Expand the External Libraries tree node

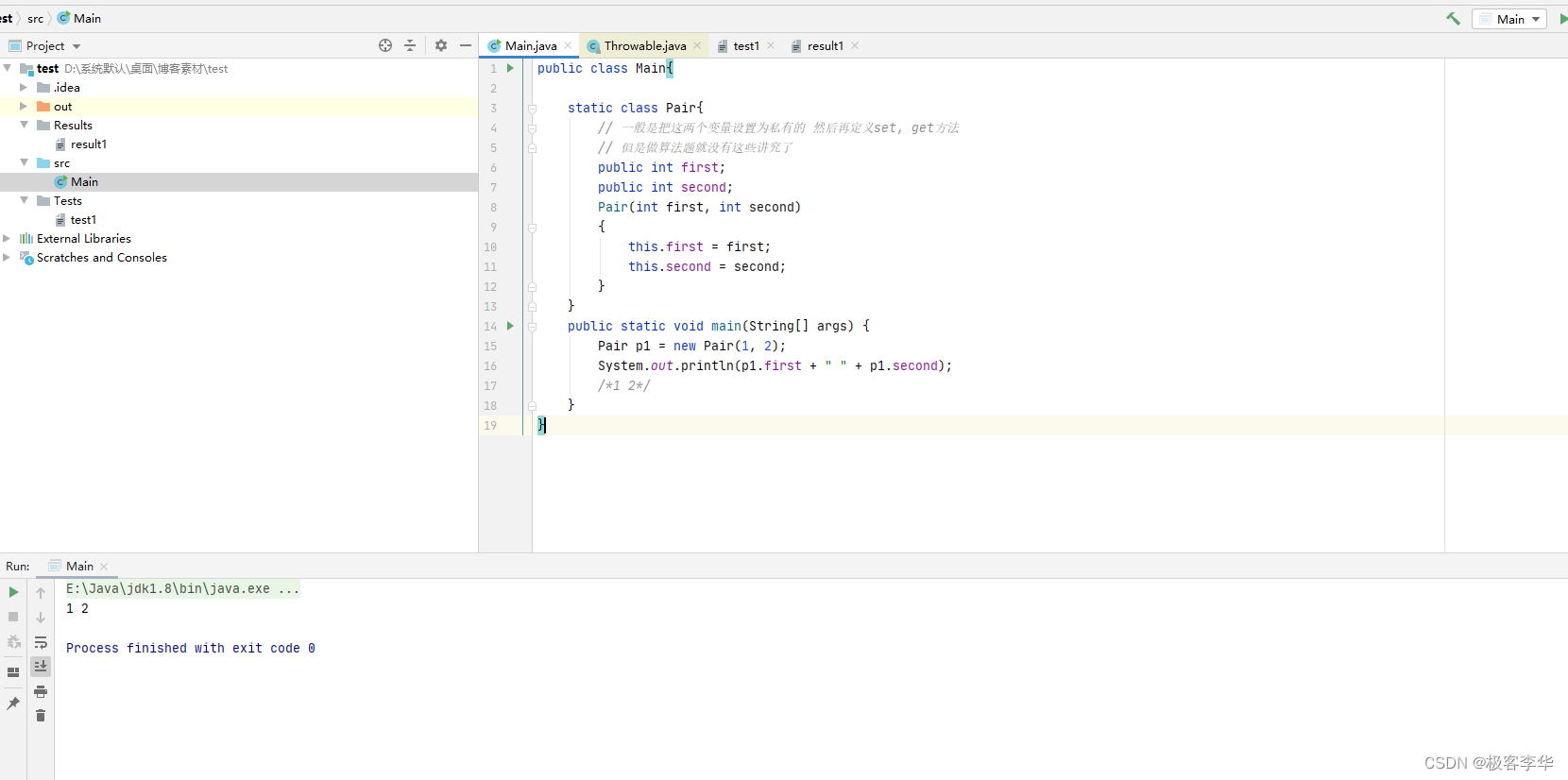(8, 239)
